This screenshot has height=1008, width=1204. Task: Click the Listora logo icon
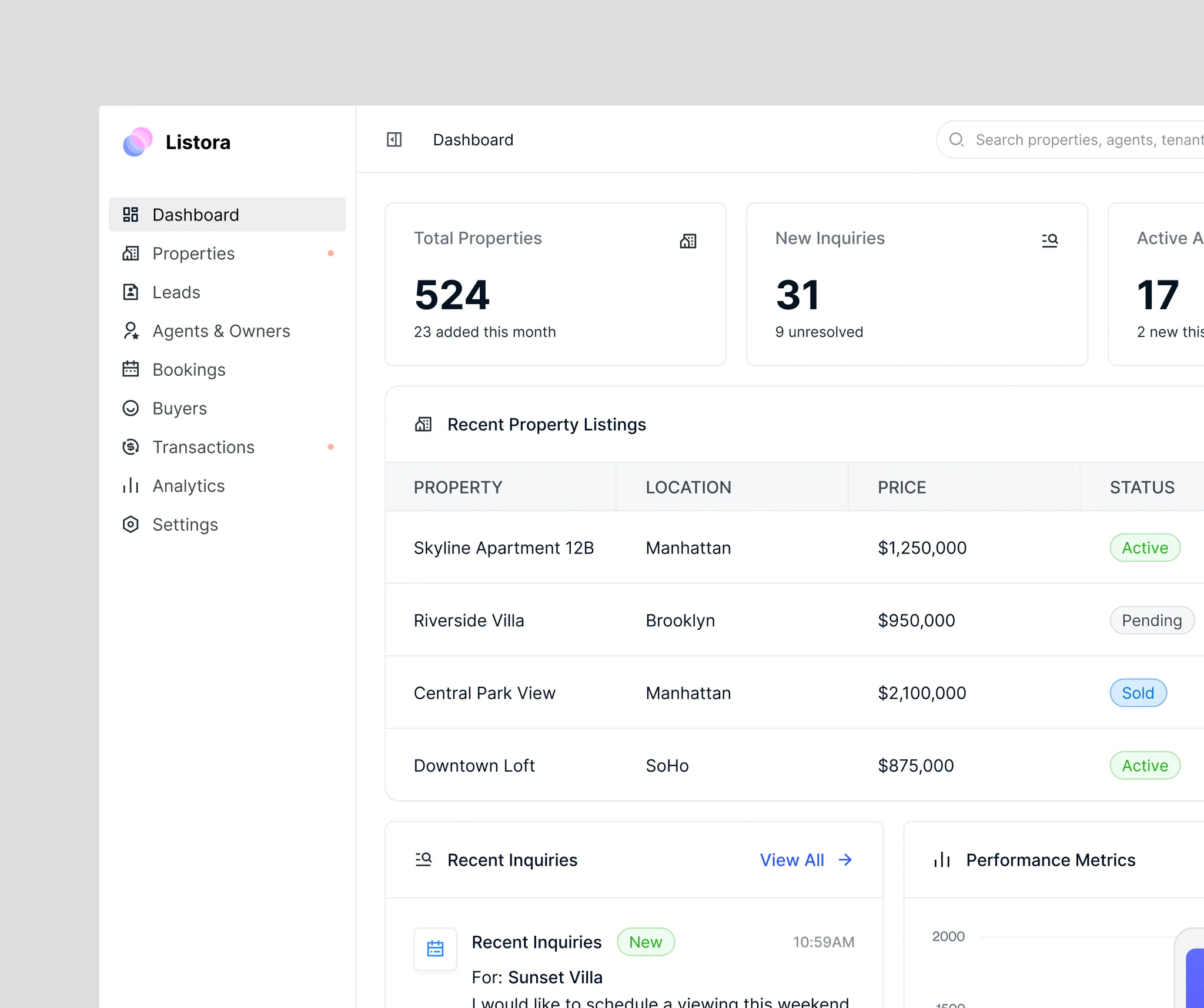[138, 142]
